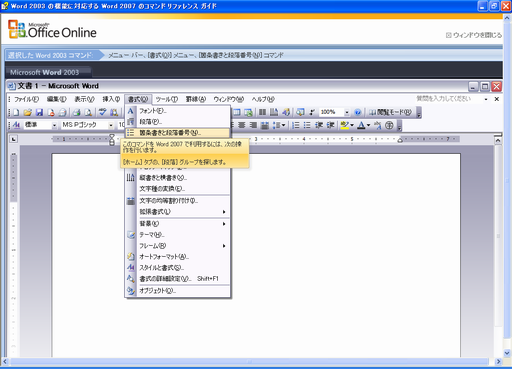Click the Print Preview magnifier icon
The height and width of the screenshot is (369, 512).
point(88,112)
